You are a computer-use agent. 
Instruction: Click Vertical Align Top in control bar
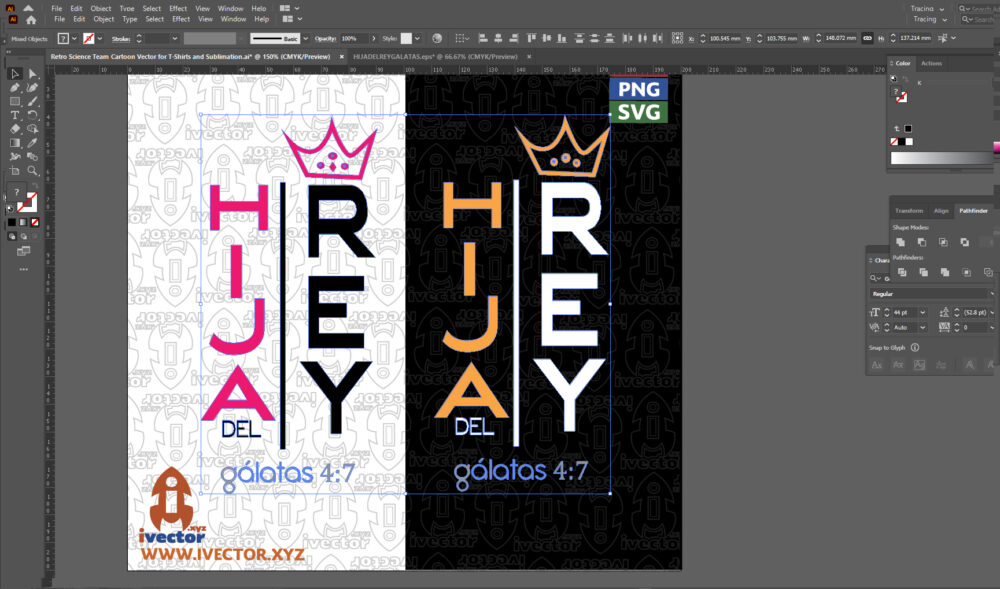[531, 38]
